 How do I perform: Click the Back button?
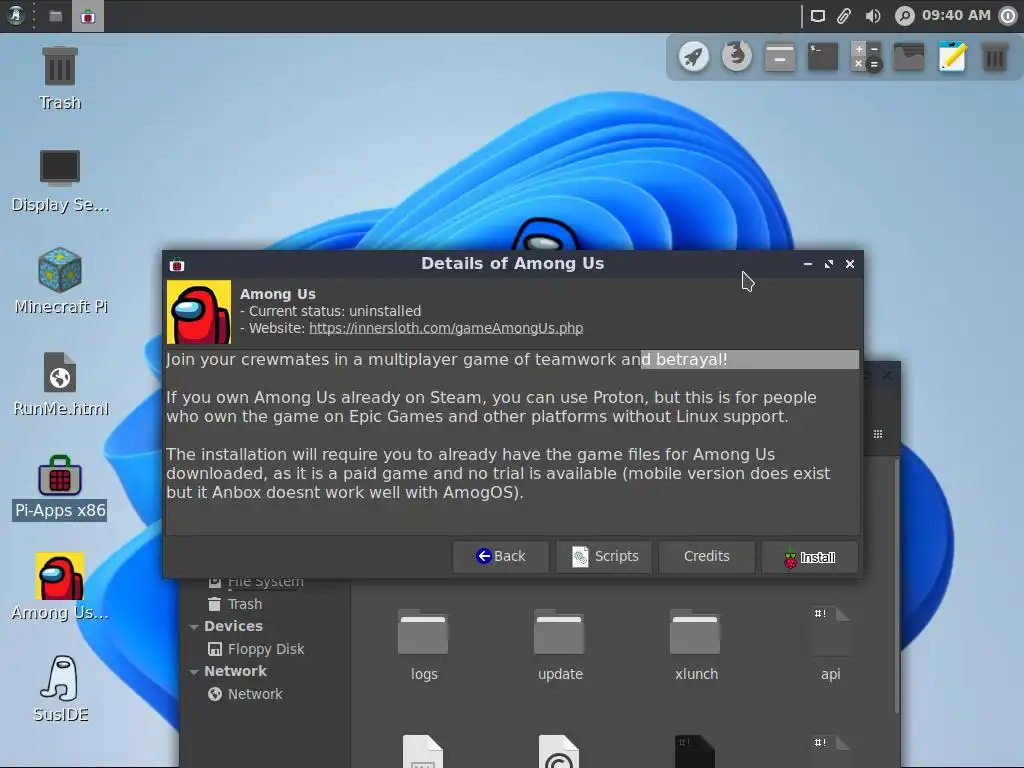(x=501, y=556)
